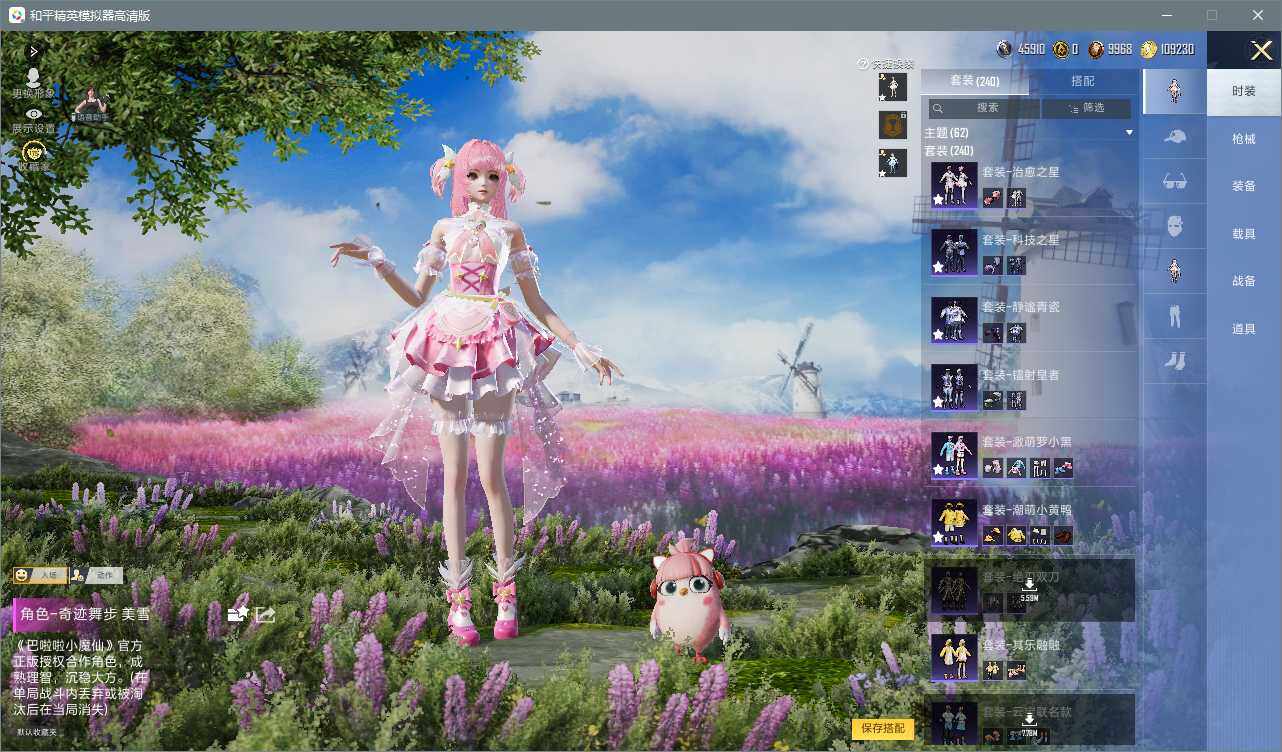Collapse the side menu arrow at top-left

[35, 50]
